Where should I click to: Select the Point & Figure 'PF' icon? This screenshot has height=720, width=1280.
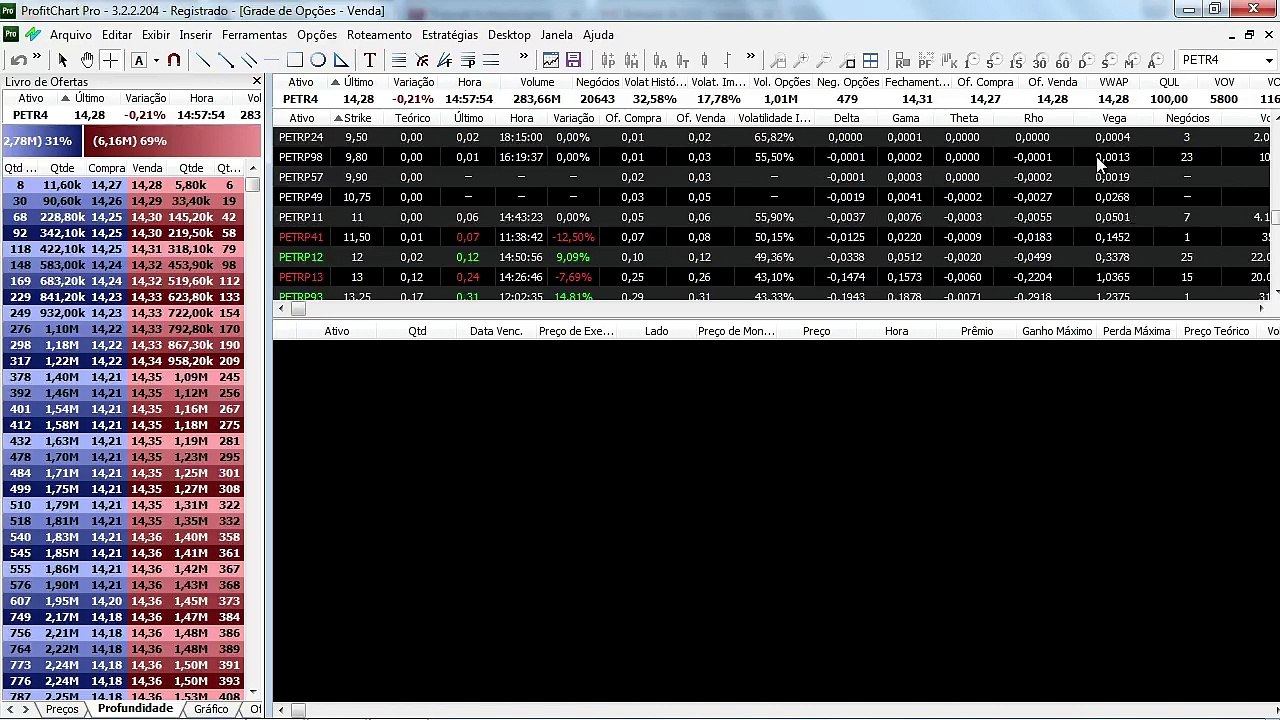tap(924, 60)
